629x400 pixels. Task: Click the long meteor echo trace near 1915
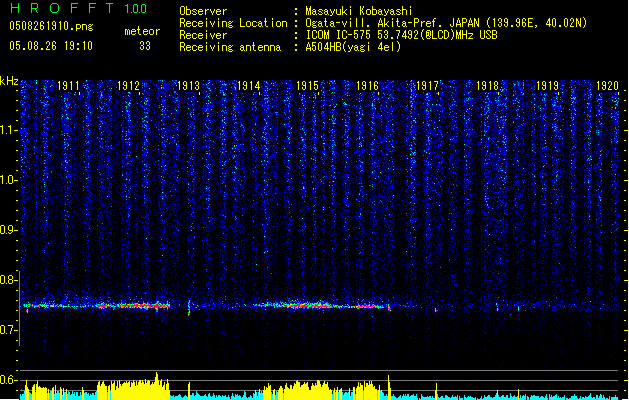click(x=321, y=305)
